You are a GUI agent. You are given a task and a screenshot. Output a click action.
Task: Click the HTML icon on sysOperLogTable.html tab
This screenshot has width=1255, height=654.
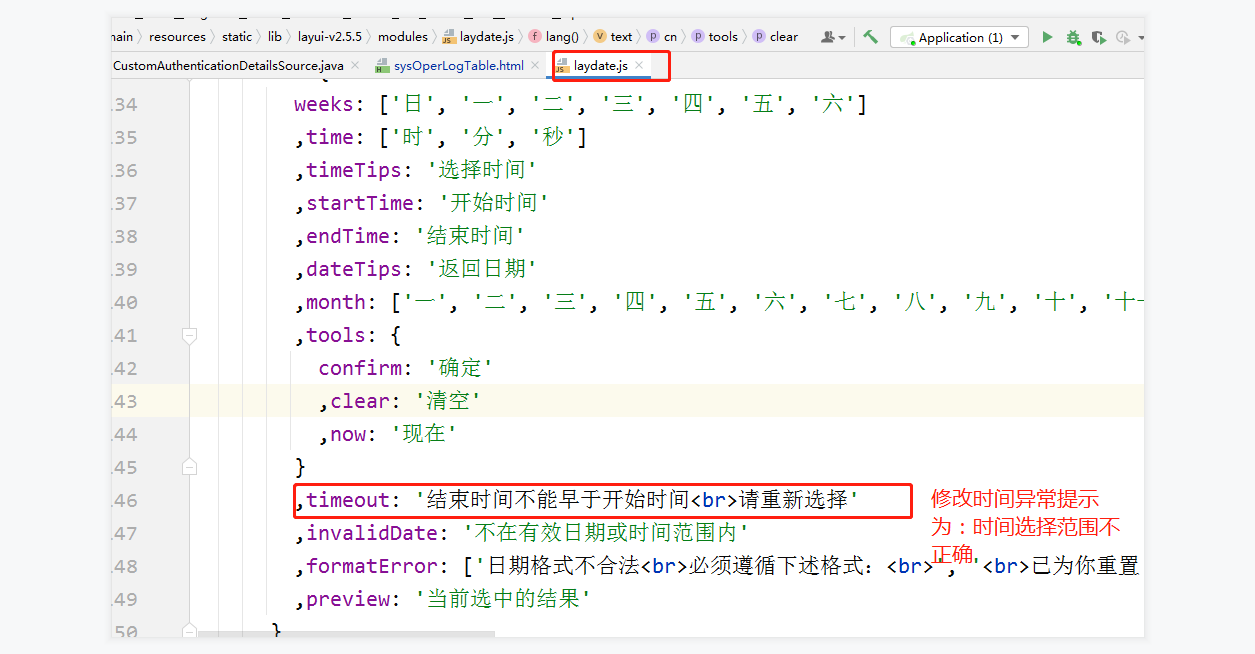click(x=383, y=65)
